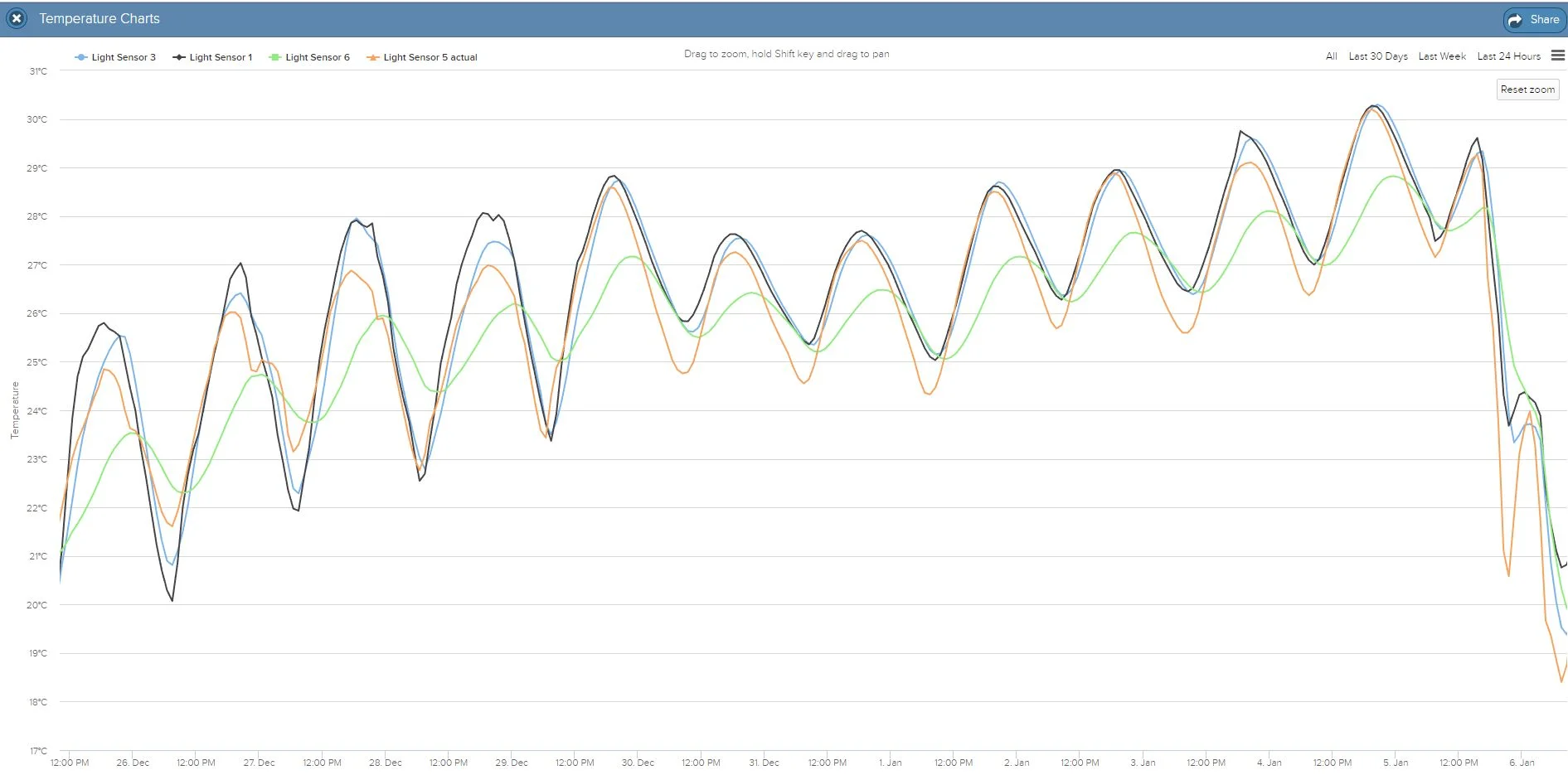Open the chart hamburger menu
Image resolution: width=1568 pixels, height=775 pixels.
click(1559, 56)
